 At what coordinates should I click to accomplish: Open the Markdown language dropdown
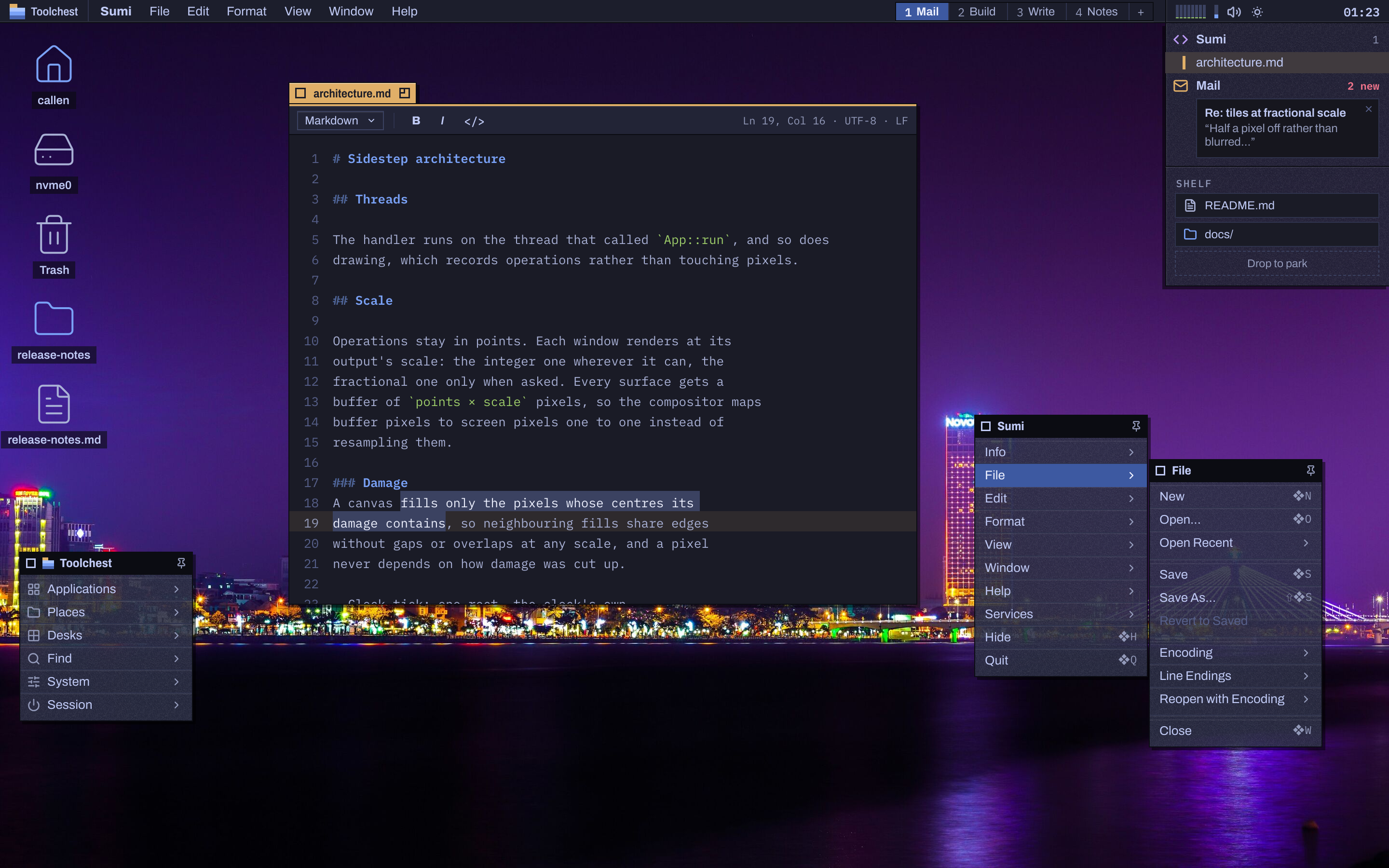pos(340,121)
